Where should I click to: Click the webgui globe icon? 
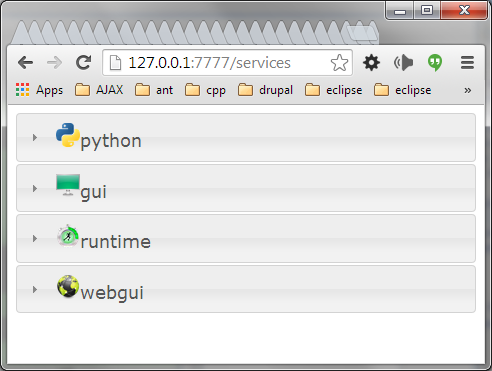click(x=68, y=286)
